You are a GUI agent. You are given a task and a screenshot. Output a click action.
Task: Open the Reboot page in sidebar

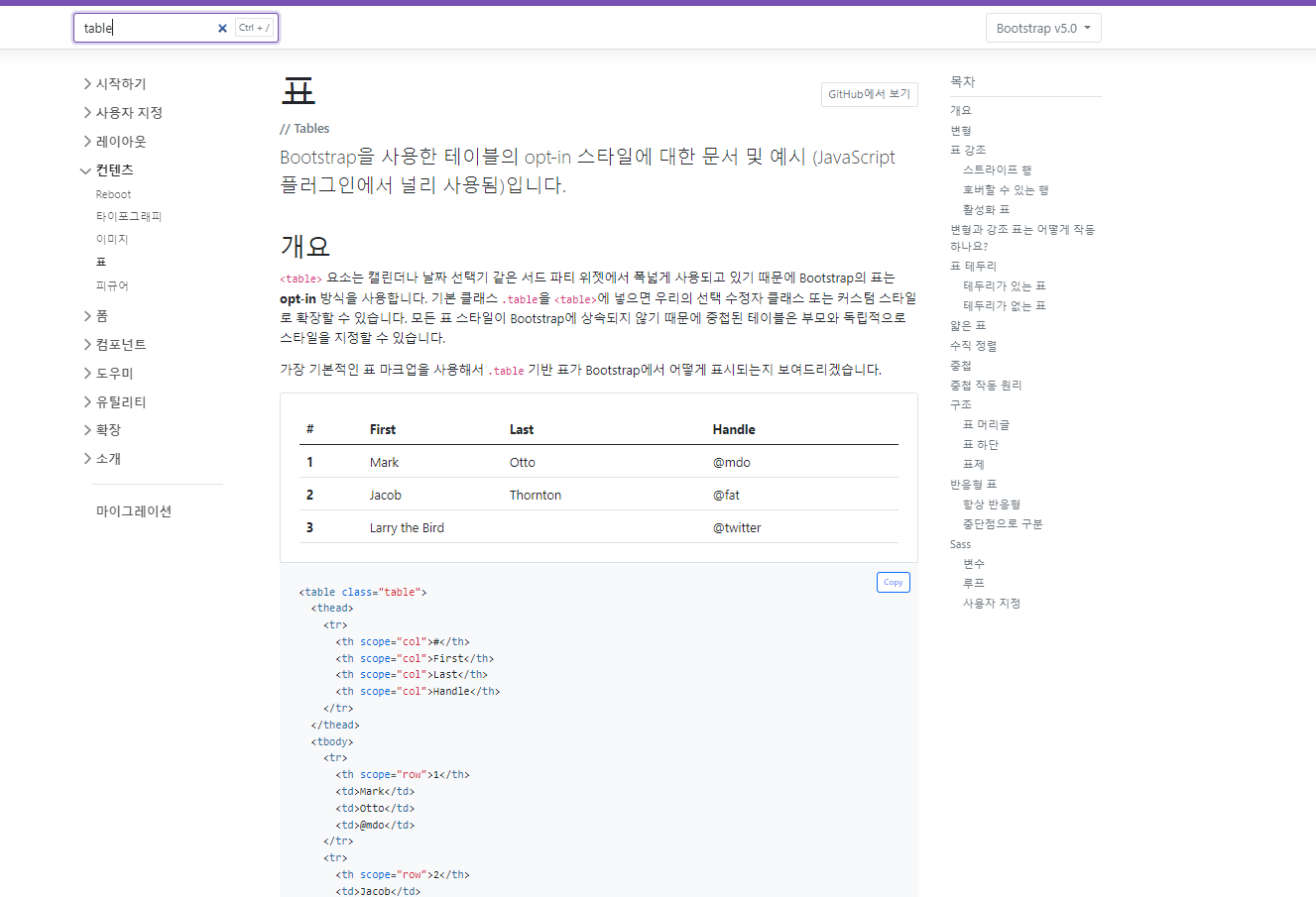pos(113,194)
